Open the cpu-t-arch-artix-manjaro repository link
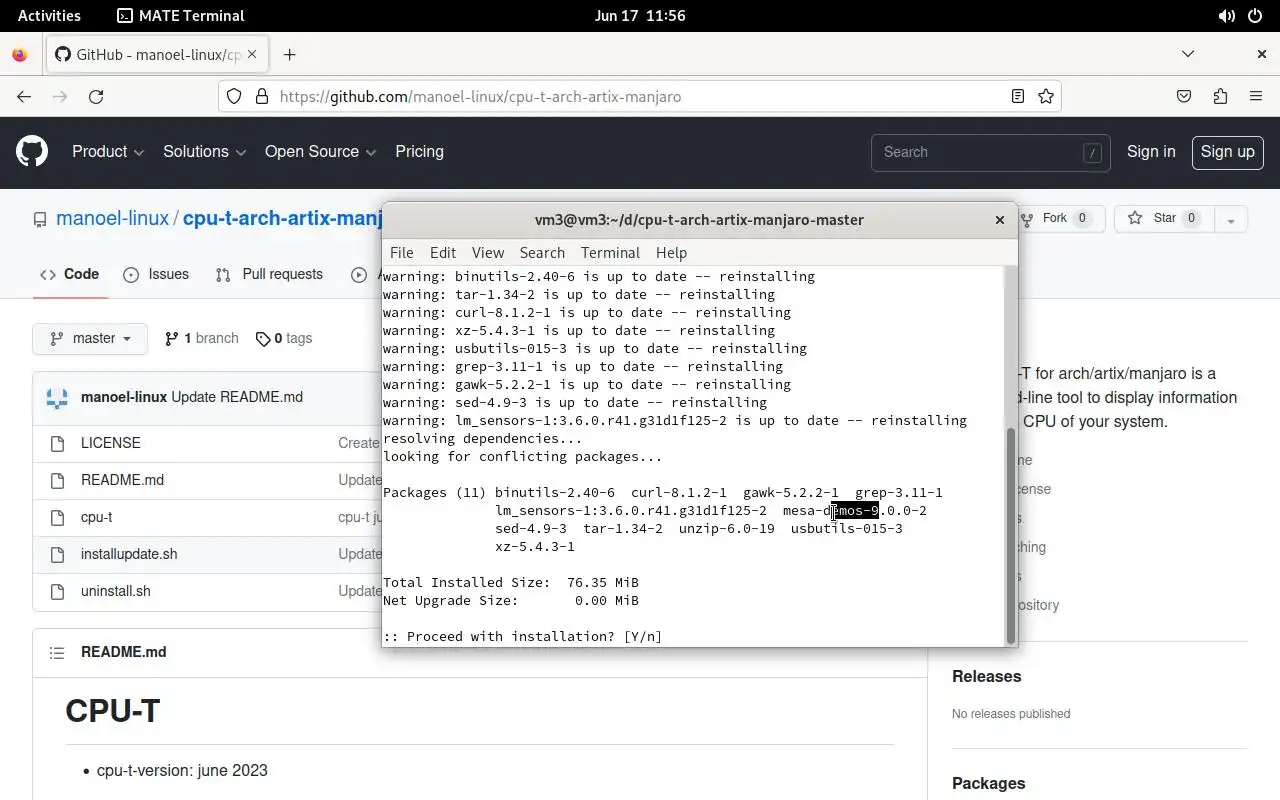The height and width of the screenshot is (800, 1280). tap(283, 219)
